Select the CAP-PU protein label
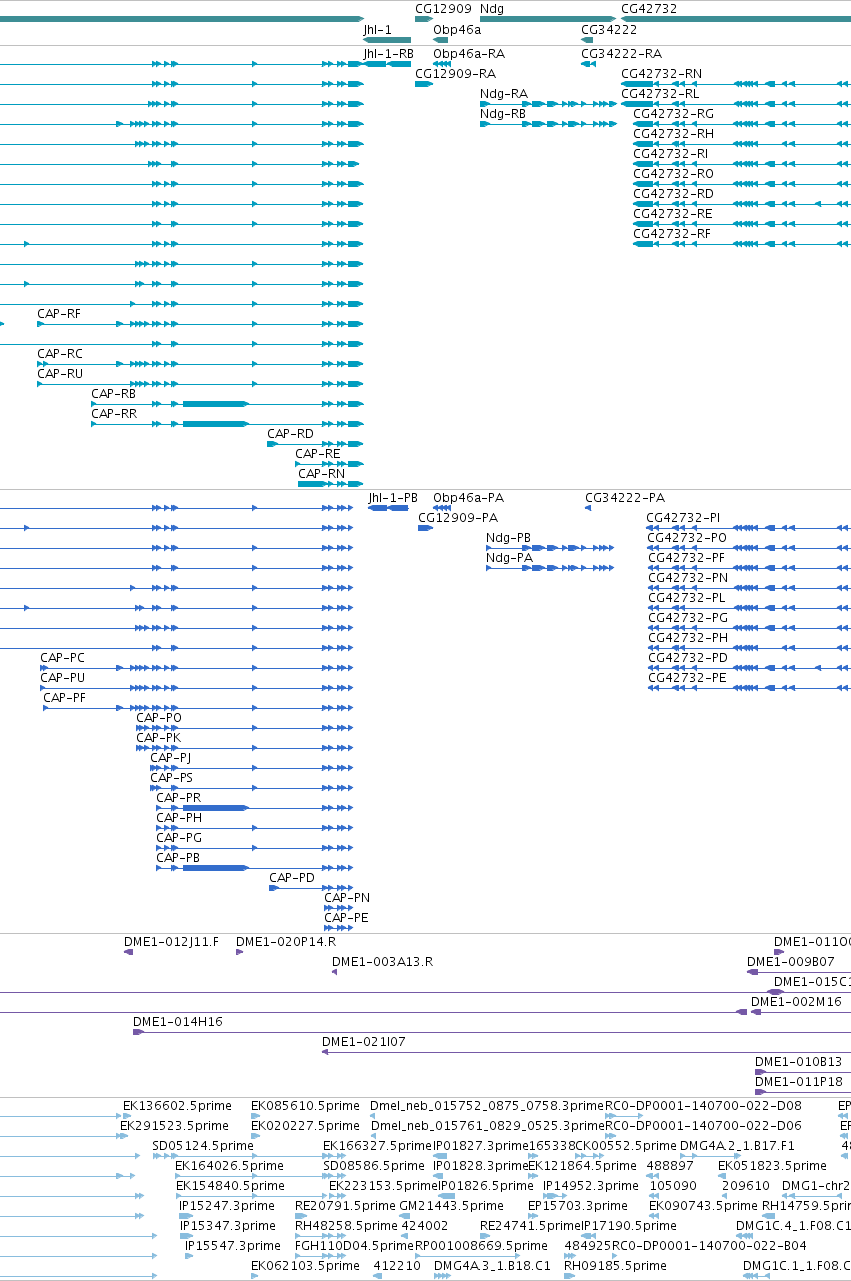Screen dimensions: 851x1281 pyautogui.click(x=63, y=678)
